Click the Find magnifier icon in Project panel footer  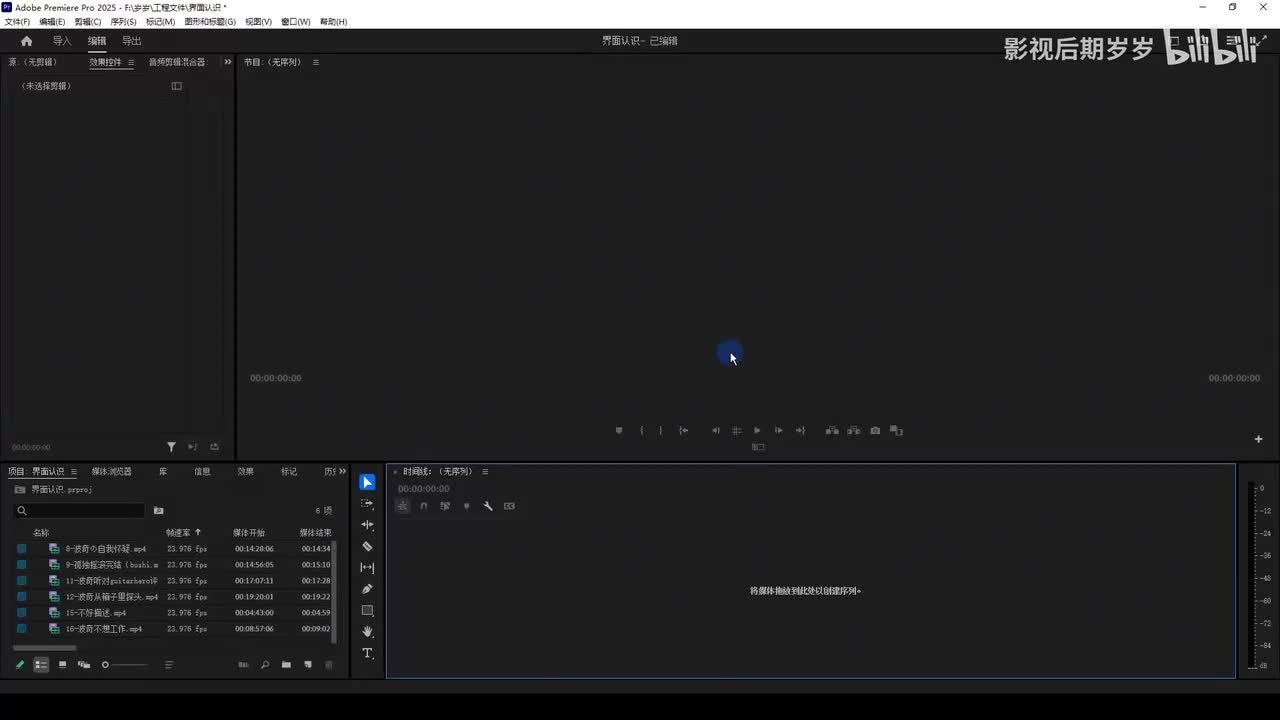pyautogui.click(x=265, y=665)
